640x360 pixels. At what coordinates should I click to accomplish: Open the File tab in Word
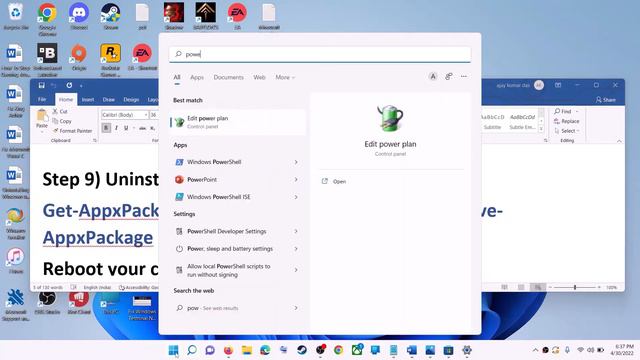coord(42,100)
